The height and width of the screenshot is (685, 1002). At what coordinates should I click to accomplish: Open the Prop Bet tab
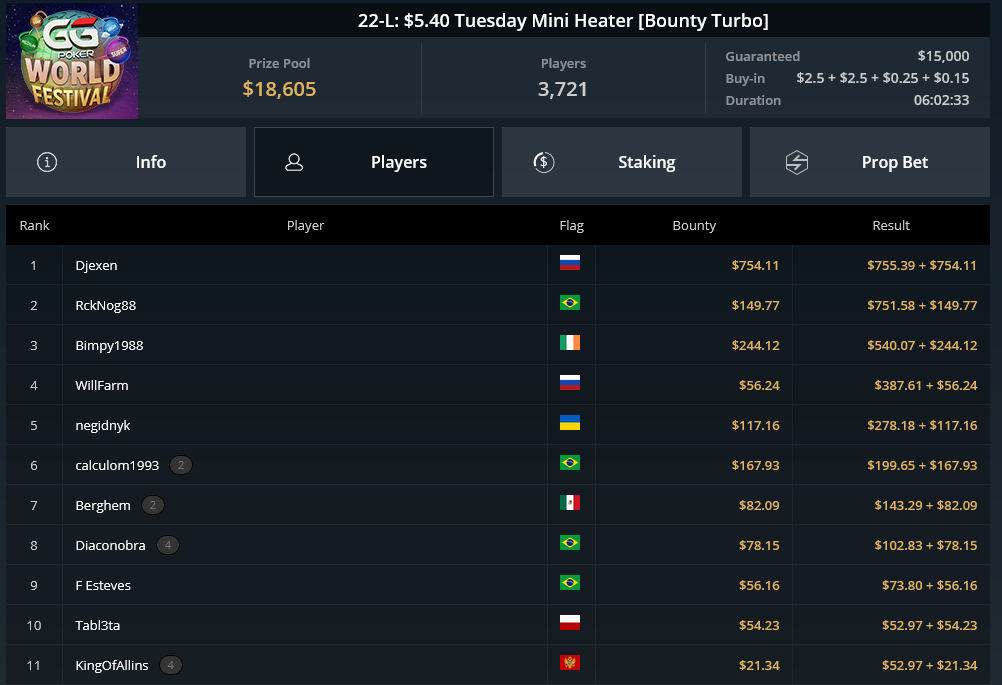pos(870,162)
